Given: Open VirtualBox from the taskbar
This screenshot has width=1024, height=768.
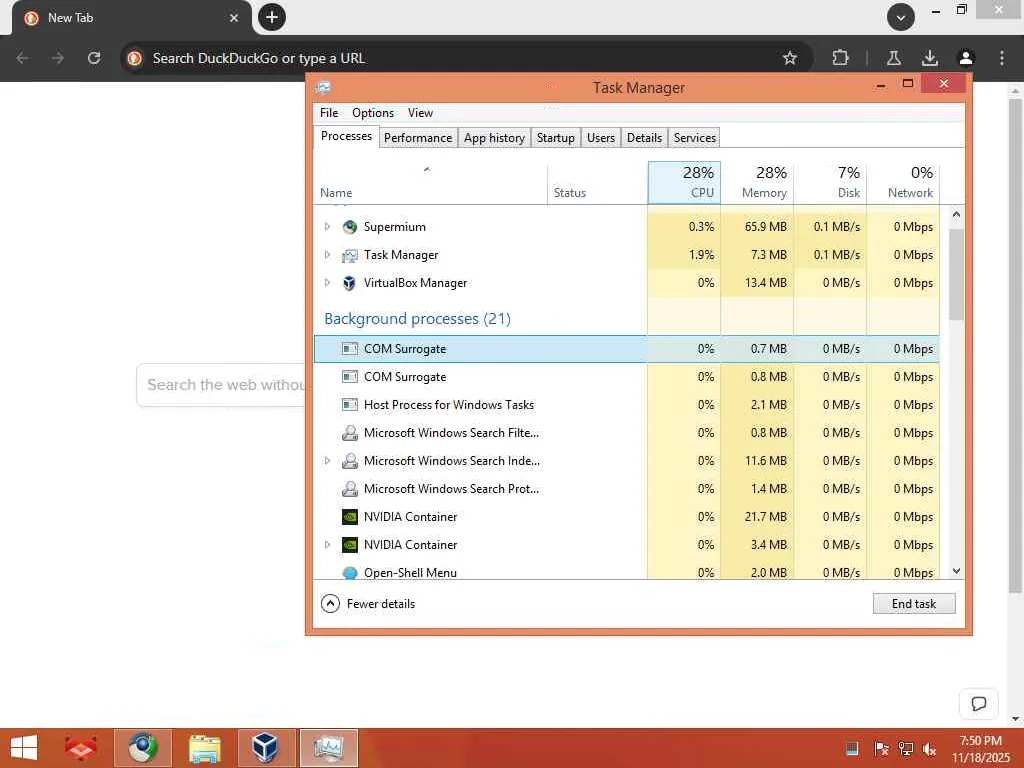Looking at the screenshot, I should click(266, 748).
